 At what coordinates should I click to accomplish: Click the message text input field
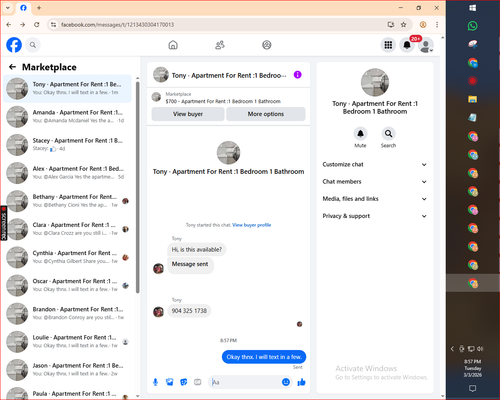245,382
